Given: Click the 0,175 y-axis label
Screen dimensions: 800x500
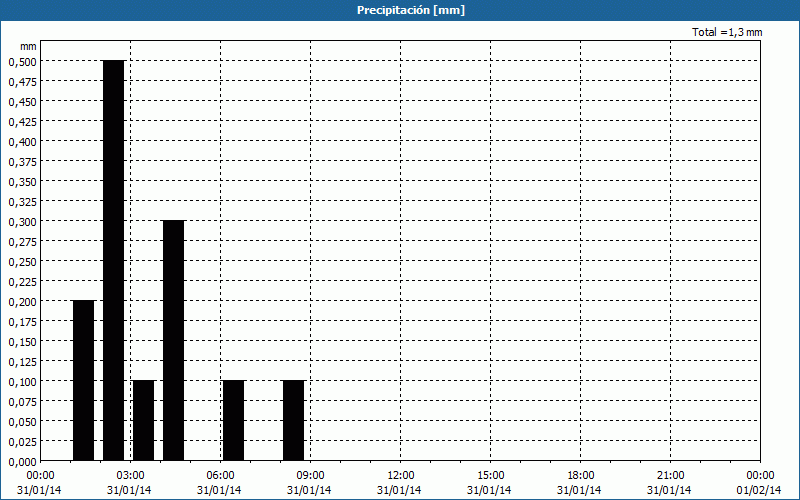Looking at the screenshot, I should (22, 321).
